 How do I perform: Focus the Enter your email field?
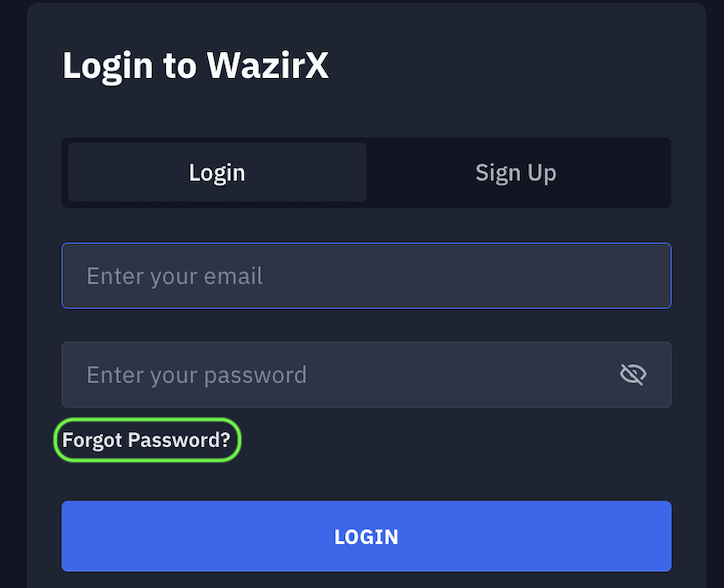click(x=366, y=276)
